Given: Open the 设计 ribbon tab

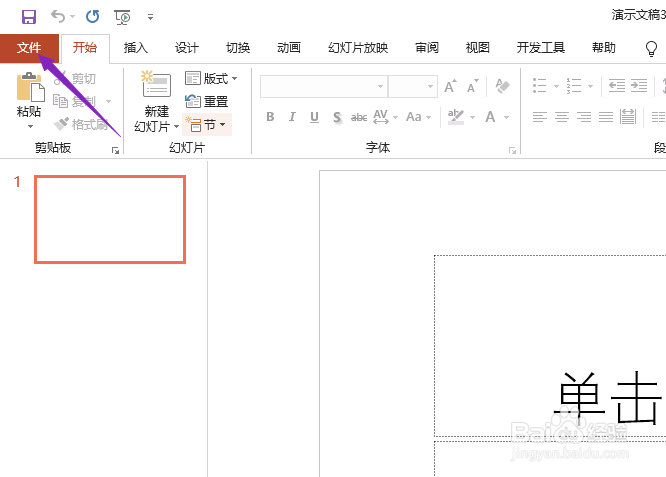Looking at the screenshot, I should click(186, 48).
